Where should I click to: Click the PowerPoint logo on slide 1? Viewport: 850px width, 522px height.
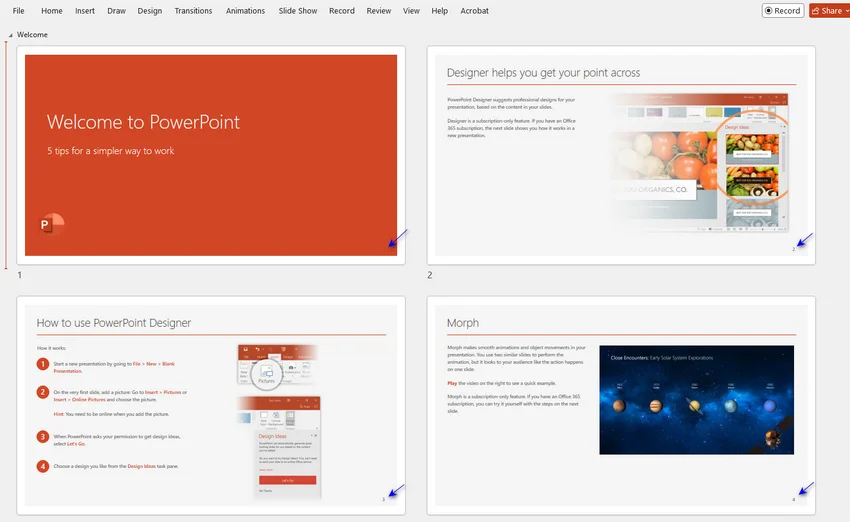pyautogui.click(x=52, y=223)
